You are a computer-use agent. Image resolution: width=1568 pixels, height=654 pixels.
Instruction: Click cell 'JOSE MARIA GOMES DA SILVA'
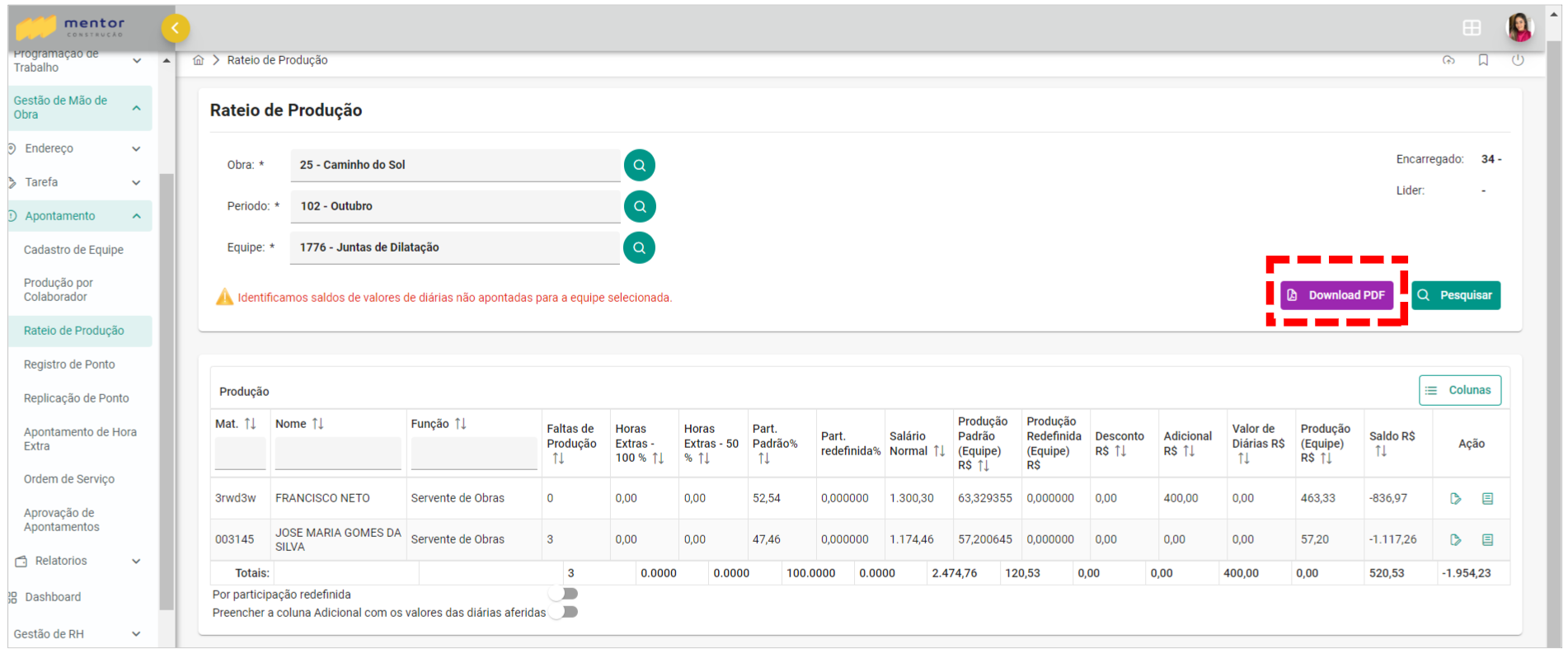pyautogui.click(x=338, y=539)
